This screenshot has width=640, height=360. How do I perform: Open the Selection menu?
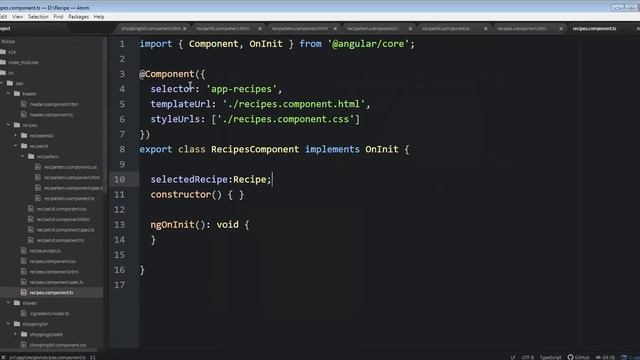(x=38, y=17)
